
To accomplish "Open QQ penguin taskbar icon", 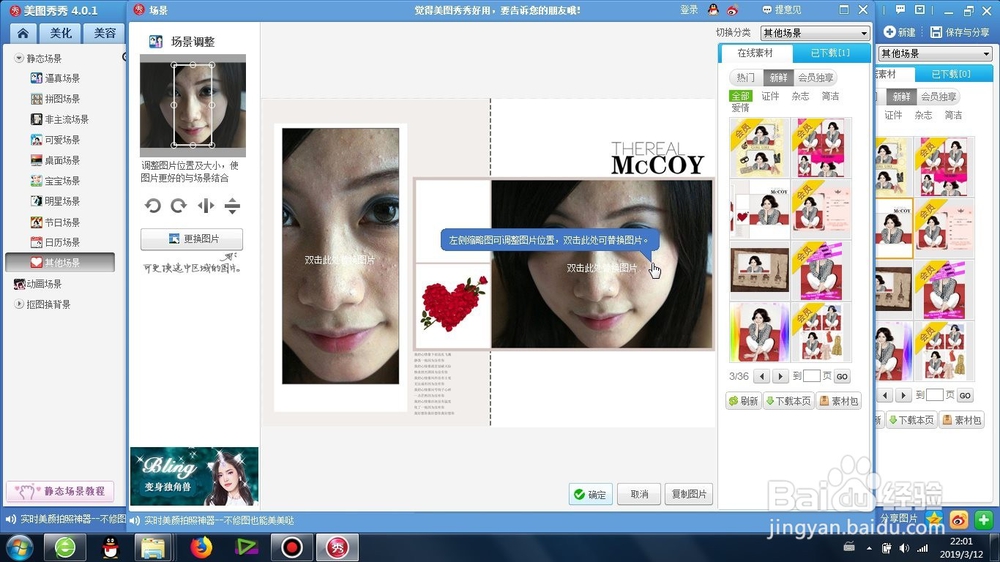I will (x=110, y=547).
